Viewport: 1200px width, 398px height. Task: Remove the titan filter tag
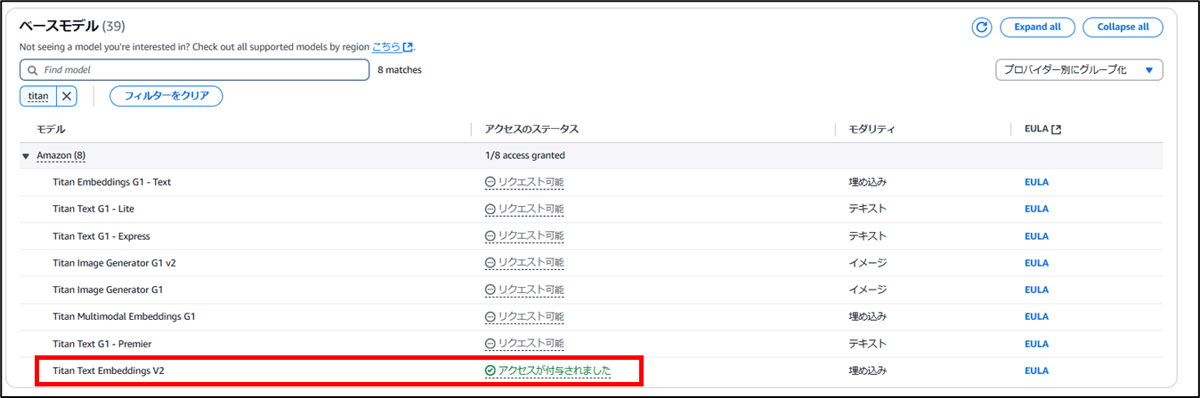[66, 96]
